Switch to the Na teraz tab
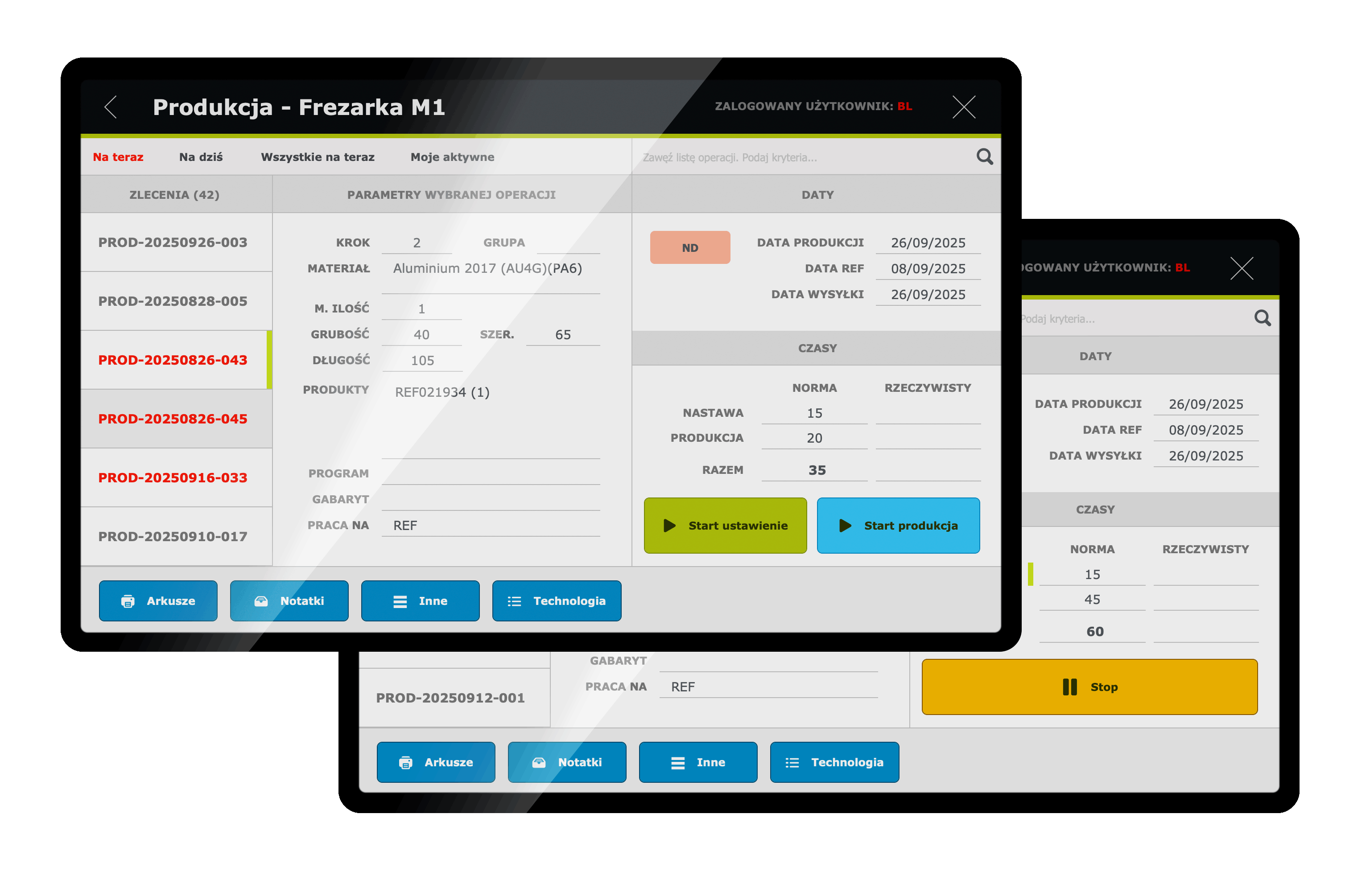This screenshot has height=896, width=1370. coord(118,157)
